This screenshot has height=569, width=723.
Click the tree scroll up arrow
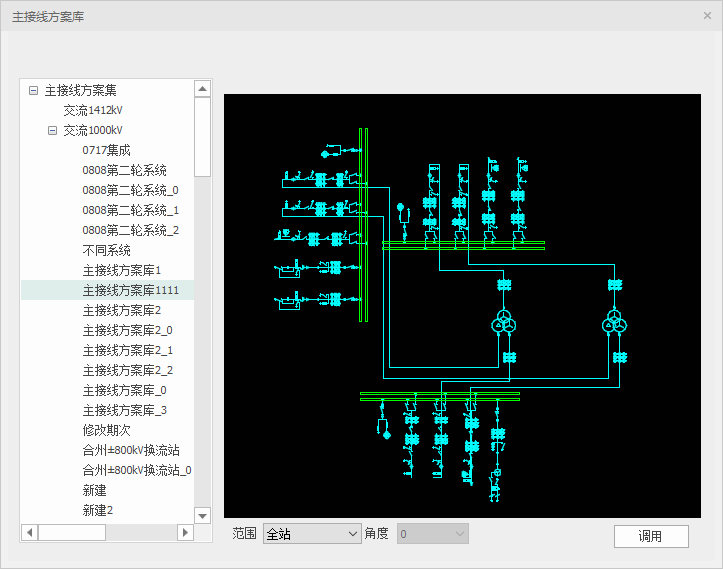tap(203, 89)
